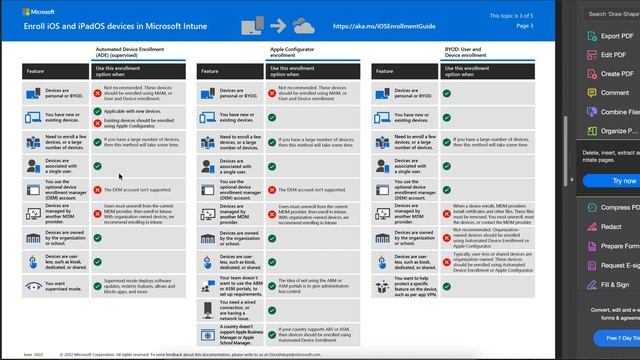Click the Combine Files tool icon
Image resolution: width=640 pixels, height=360 pixels.
pos(592,111)
